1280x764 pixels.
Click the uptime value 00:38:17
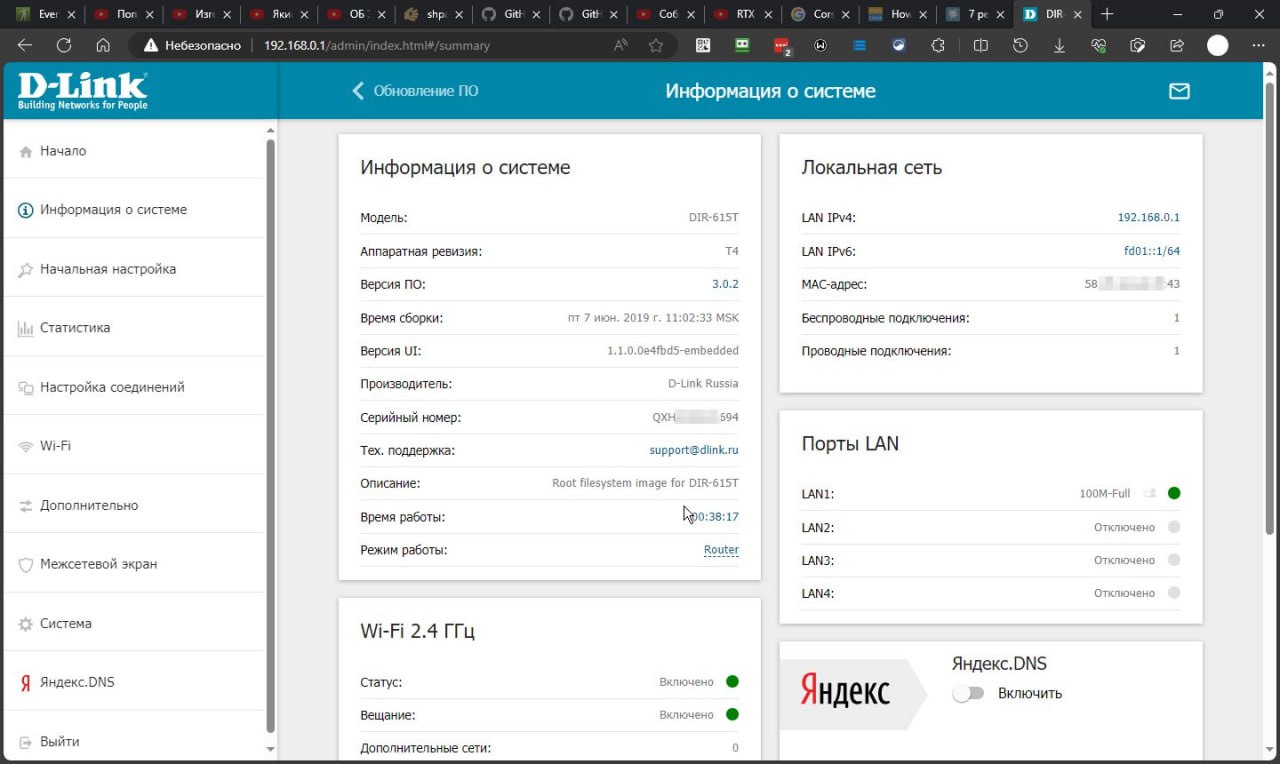click(716, 517)
